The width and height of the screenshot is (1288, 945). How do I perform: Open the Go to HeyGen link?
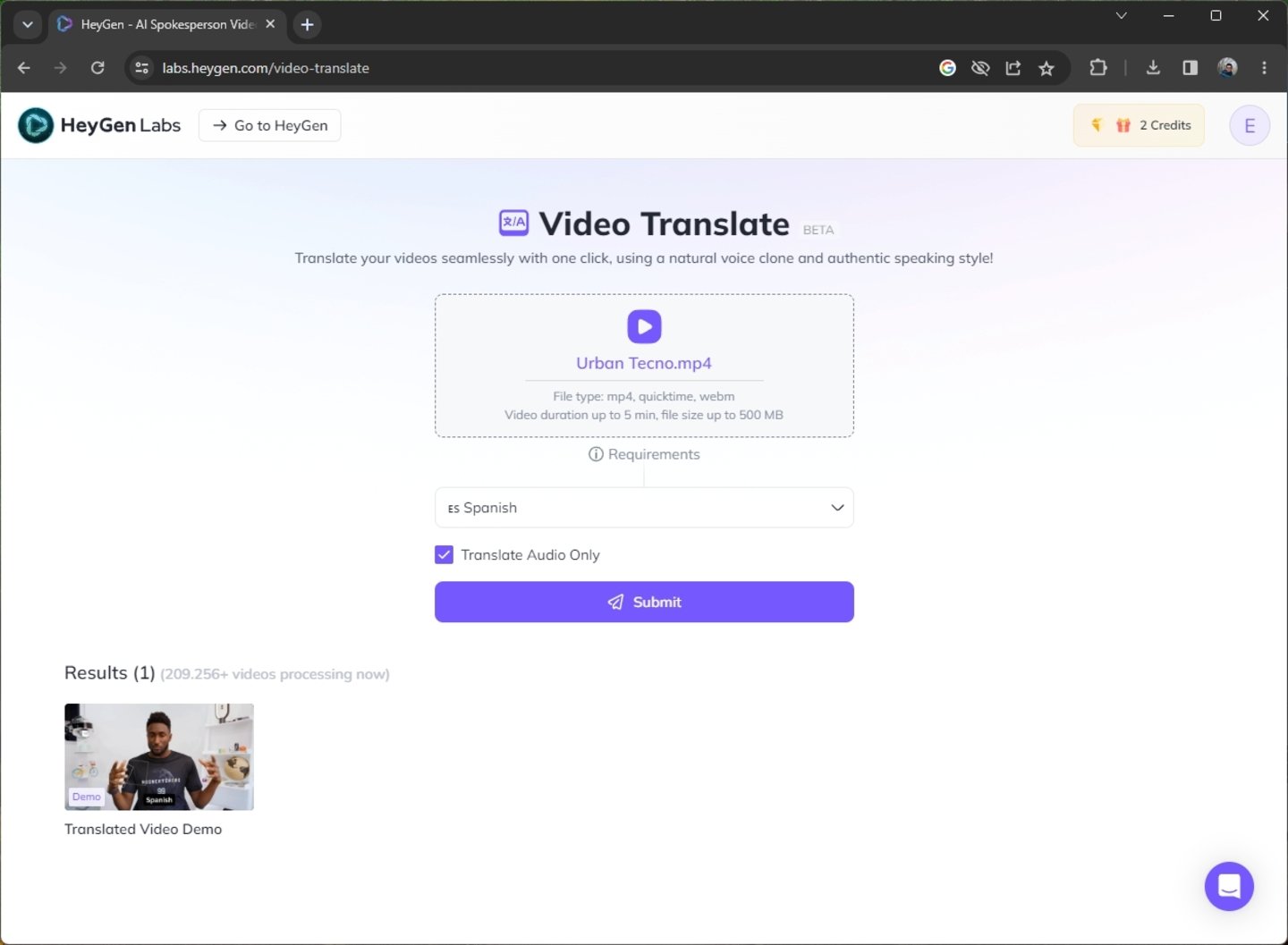click(270, 125)
